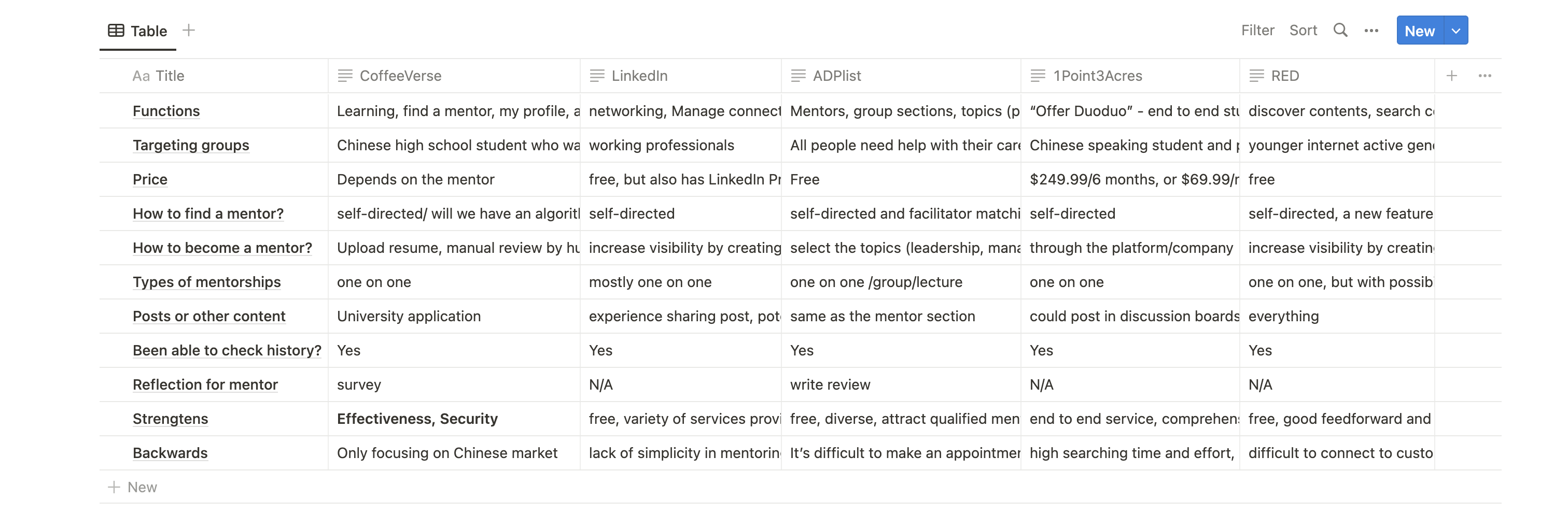Expand the New button dropdown arrow
Viewport: 1568px width, 514px height.
click(1455, 31)
